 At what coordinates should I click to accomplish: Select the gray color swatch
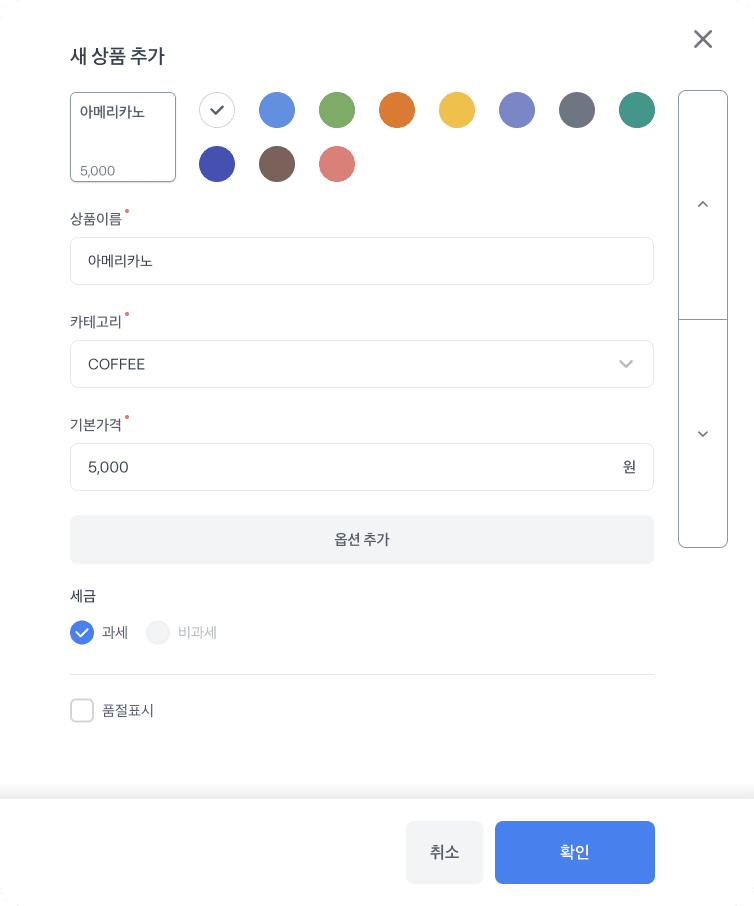click(577, 110)
